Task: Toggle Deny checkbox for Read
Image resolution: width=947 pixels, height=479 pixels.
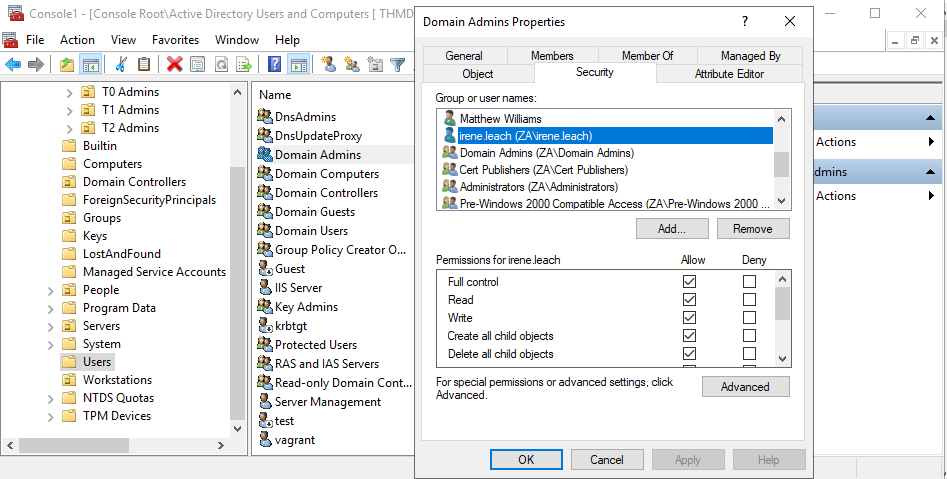Action: pyautogui.click(x=749, y=300)
